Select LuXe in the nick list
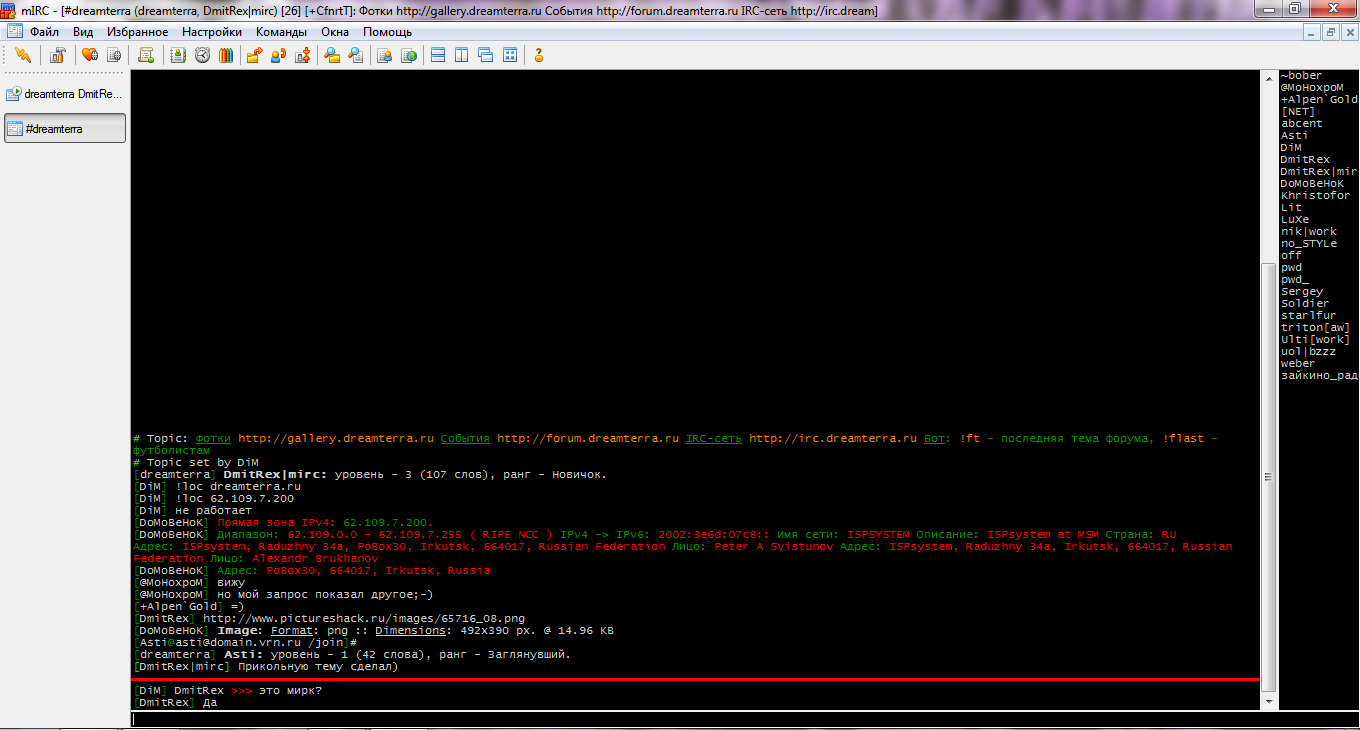 tap(1294, 220)
